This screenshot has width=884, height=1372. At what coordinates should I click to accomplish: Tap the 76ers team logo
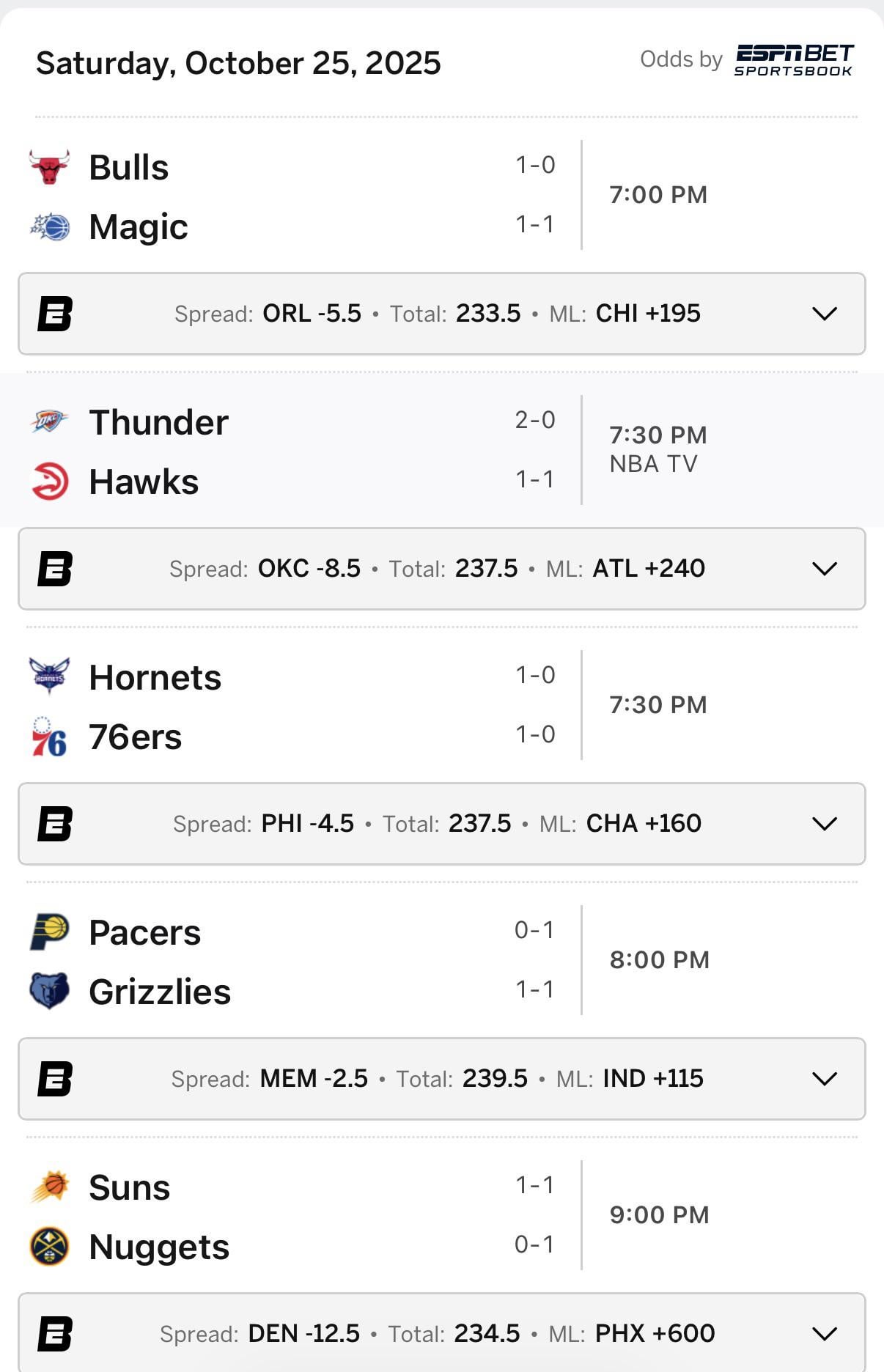click(50, 737)
